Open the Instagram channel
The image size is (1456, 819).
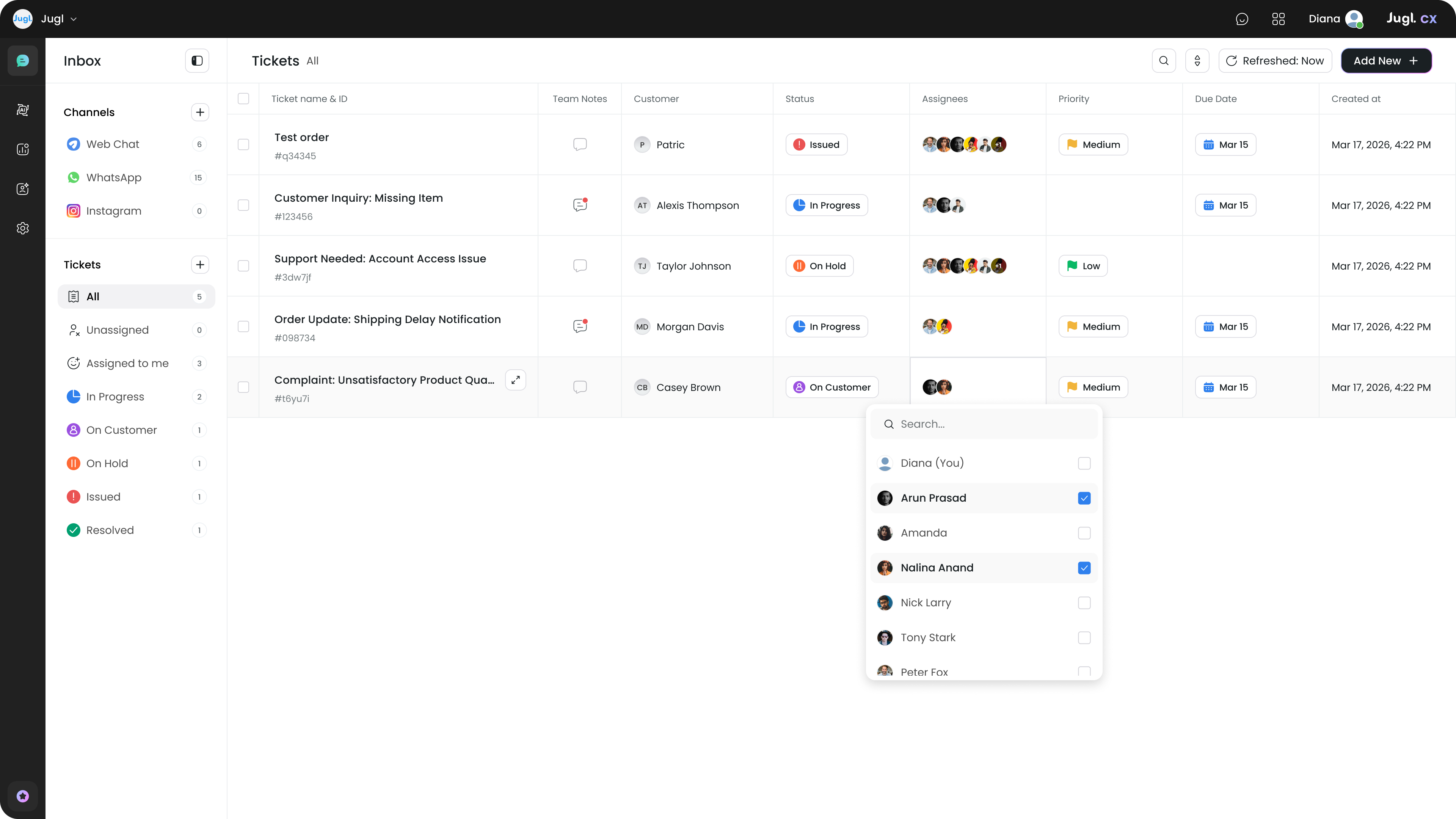tap(136, 211)
